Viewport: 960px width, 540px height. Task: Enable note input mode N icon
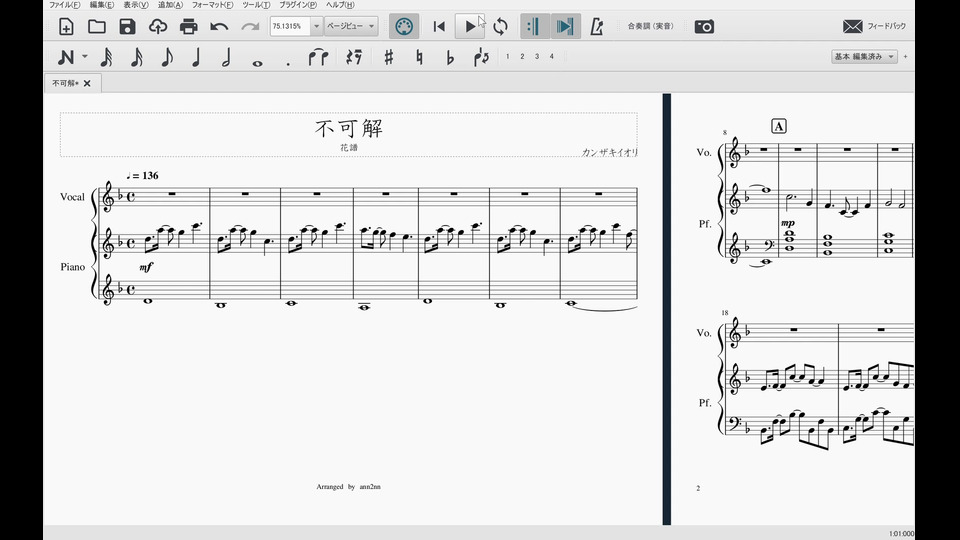tap(66, 57)
